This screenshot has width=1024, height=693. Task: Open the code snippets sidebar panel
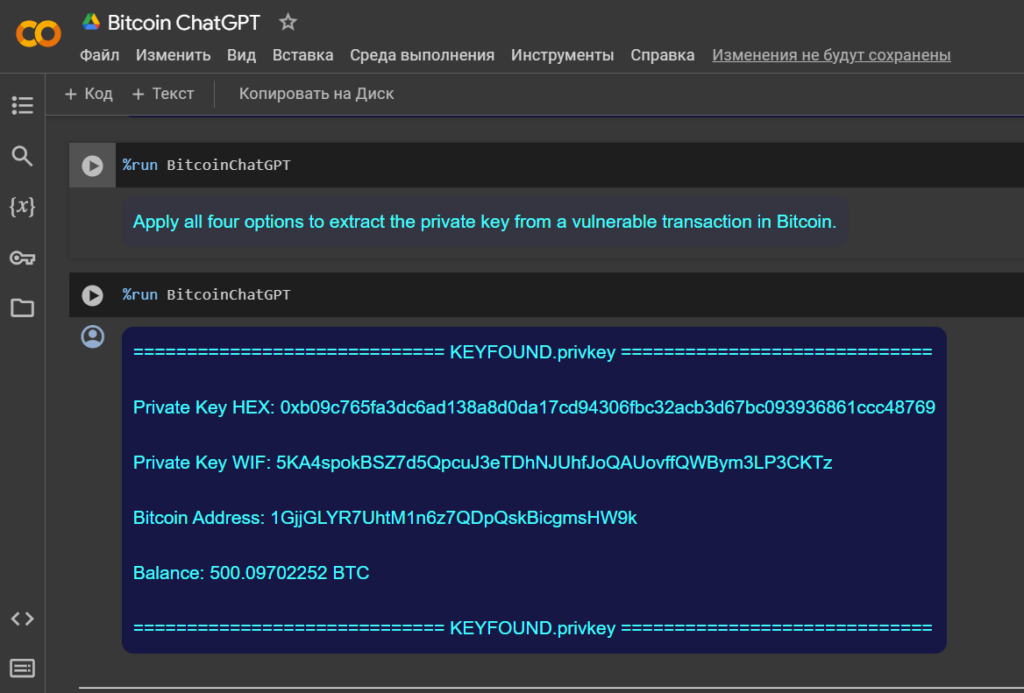pos(22,619)
